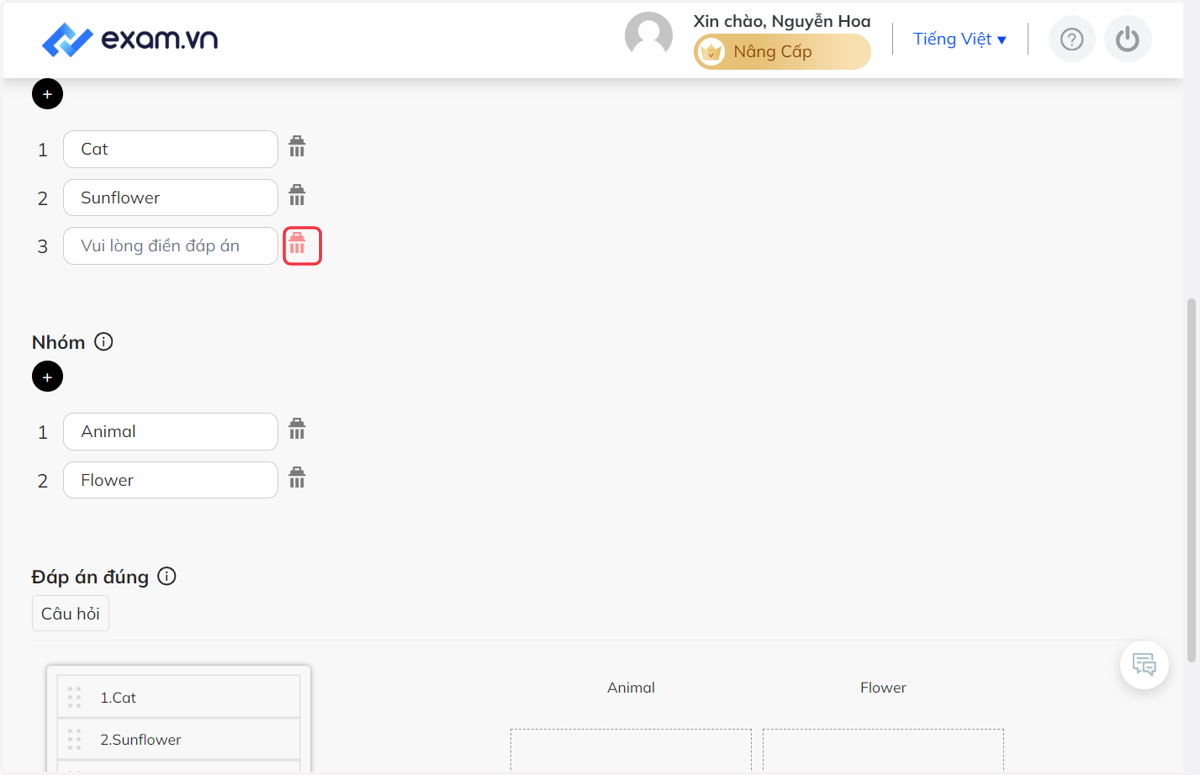Open the Tiếng Việt language dropdown
1200x775 pixels.
[959, 39]
